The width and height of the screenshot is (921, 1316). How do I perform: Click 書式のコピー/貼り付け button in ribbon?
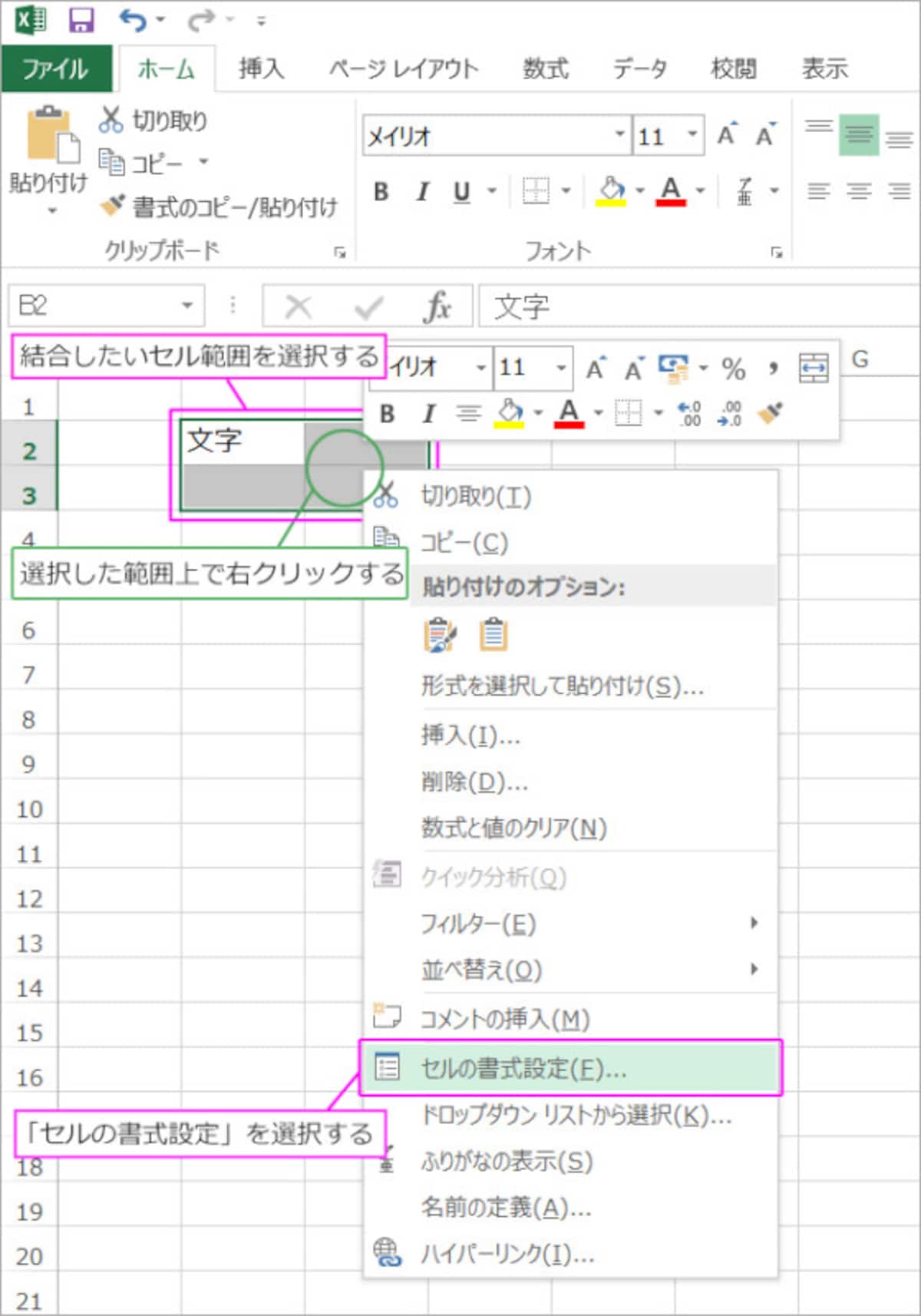[220, 206]
